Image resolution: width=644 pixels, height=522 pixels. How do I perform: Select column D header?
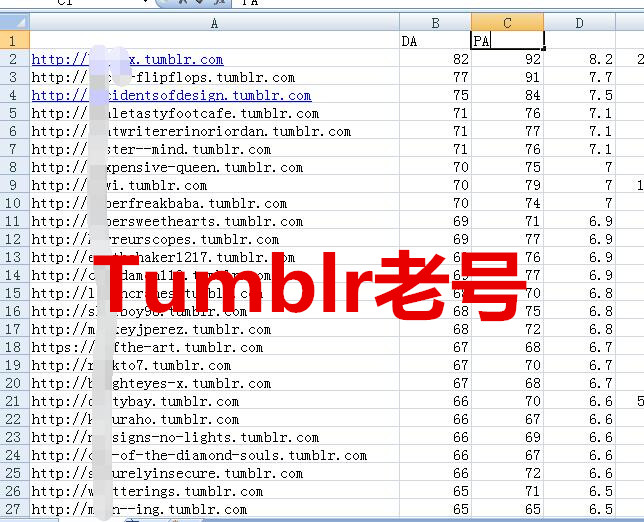[579, 23]
